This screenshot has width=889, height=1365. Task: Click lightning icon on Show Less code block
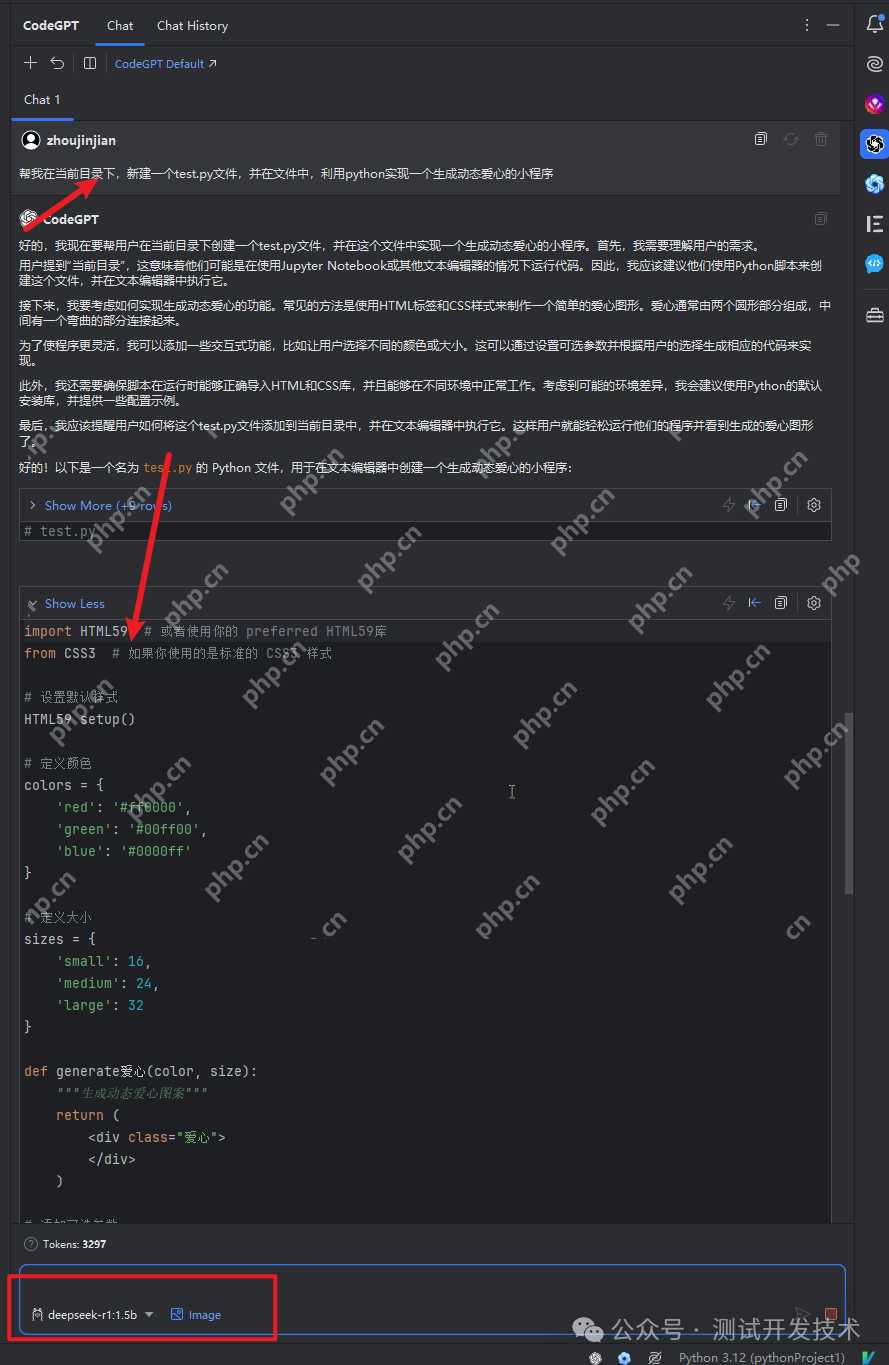coord(729,603)
